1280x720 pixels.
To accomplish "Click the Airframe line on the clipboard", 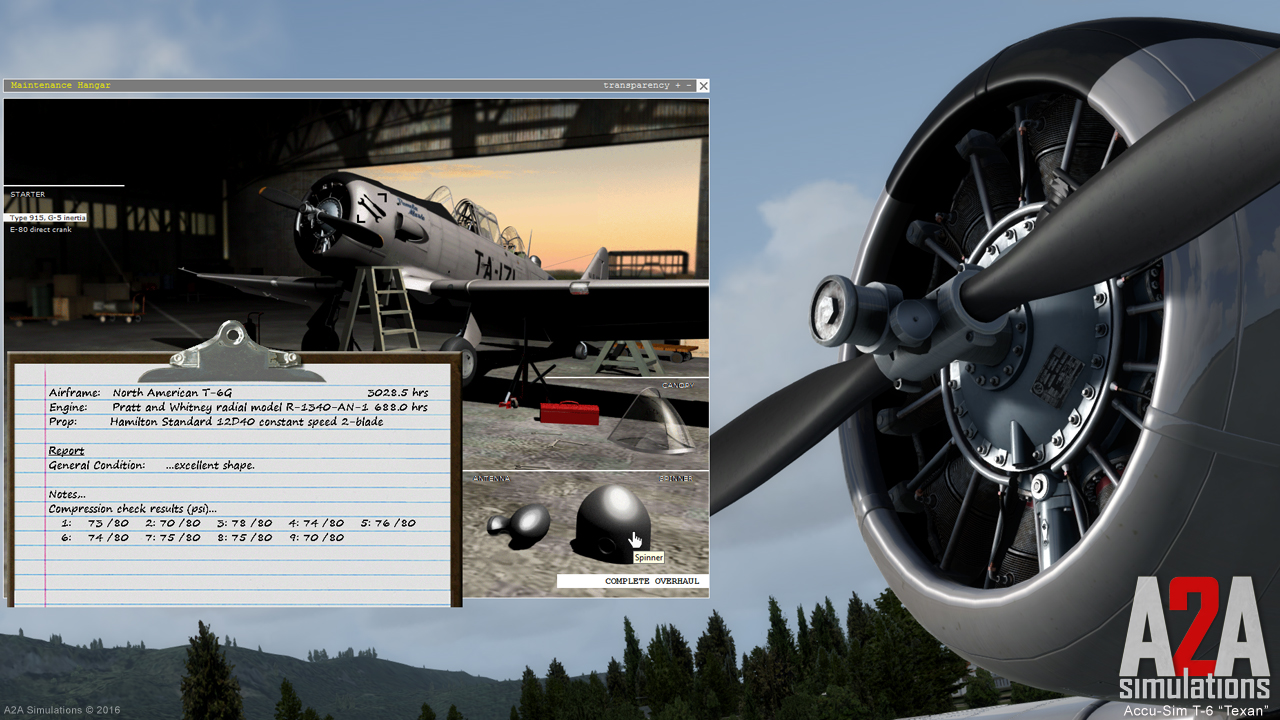I will (x=238, y=393).
